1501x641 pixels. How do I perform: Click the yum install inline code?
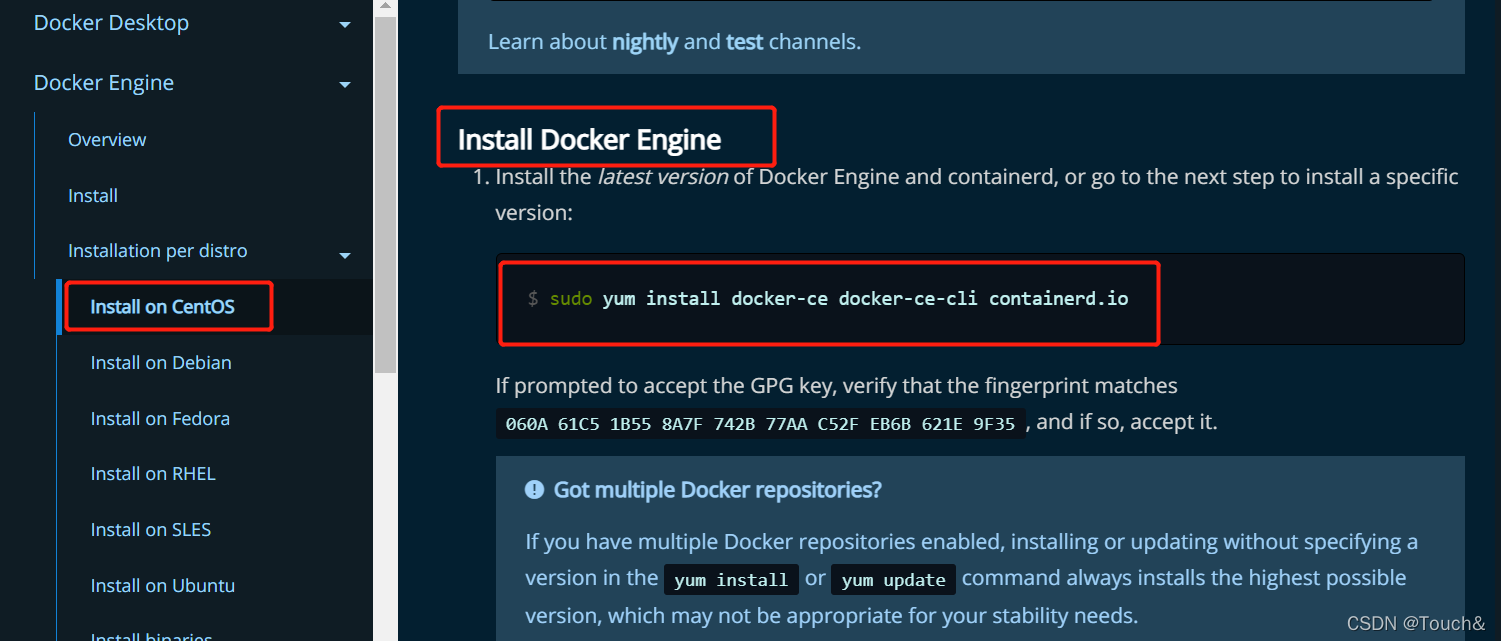pos(731,580)
